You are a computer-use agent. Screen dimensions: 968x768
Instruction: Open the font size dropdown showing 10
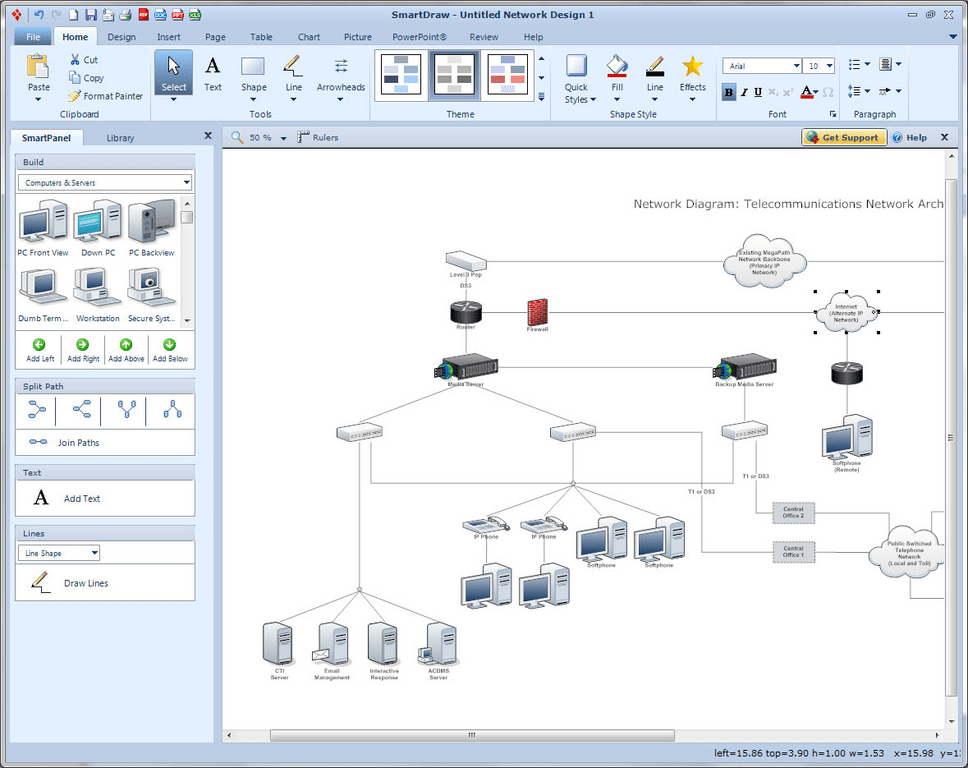pyautogui.click(x=818, y=65)
